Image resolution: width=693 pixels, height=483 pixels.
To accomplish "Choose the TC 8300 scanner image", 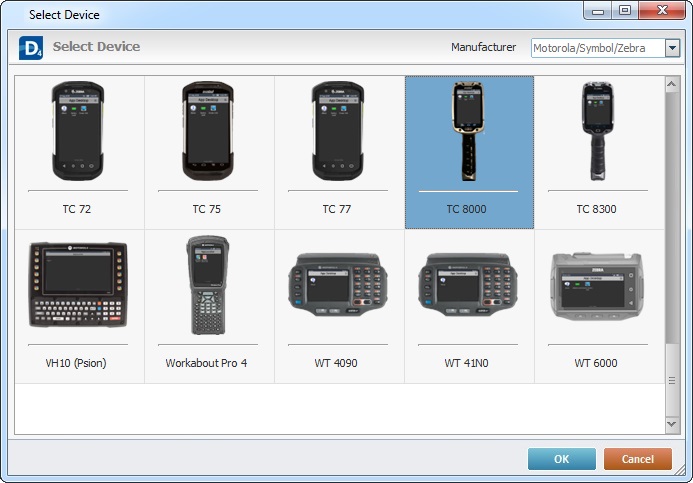I will (x=597, y=131).
